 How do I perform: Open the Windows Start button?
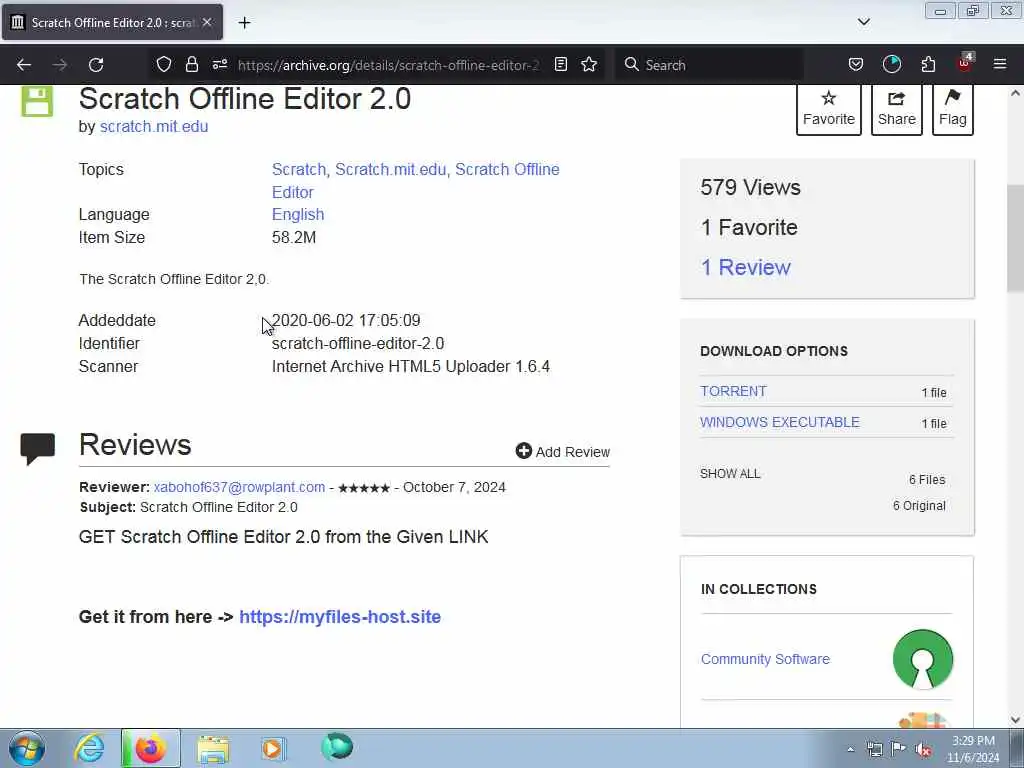click(x=27, y=748)
